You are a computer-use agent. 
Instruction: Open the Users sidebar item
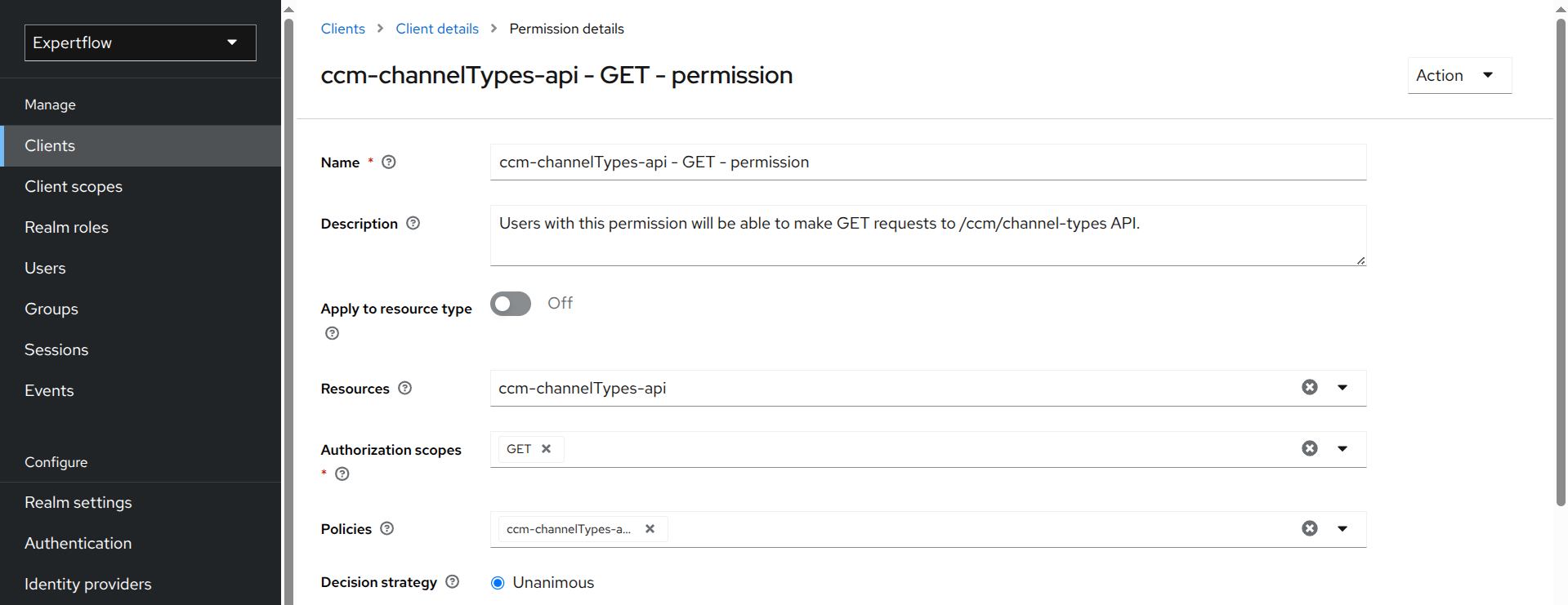click(45, 268)
